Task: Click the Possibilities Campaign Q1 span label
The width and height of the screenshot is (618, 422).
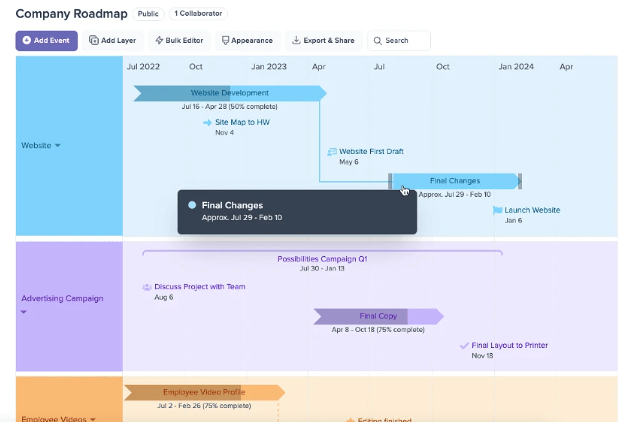Action: click(x=322, y=259)
